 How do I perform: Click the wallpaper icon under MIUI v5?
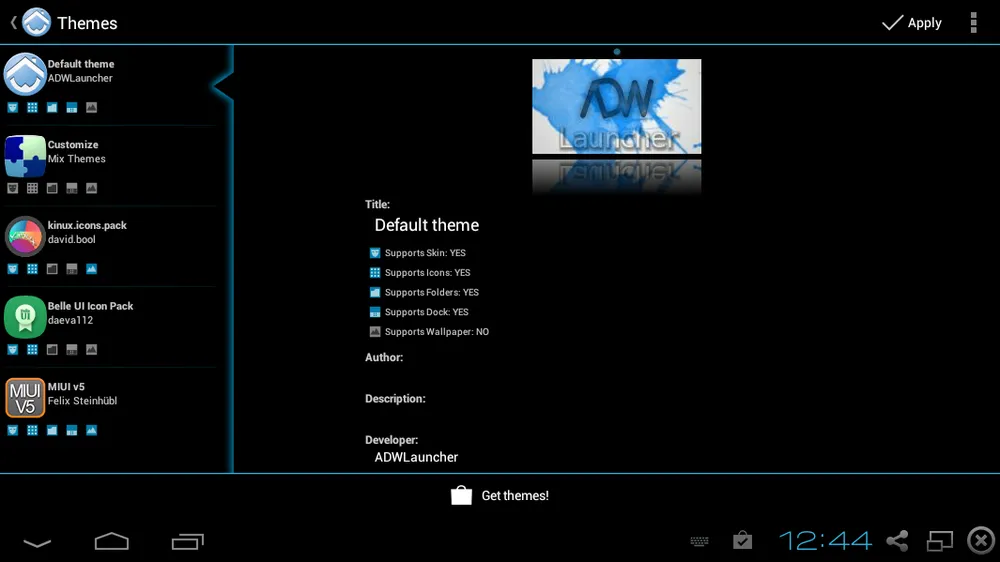(92, 430)
